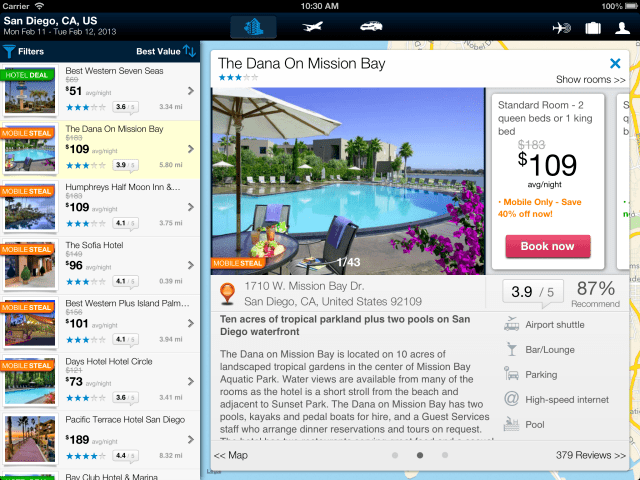Image resolution: width=640 pixels, height=480 pixels.
Task: Tap the Standard Room $109 price
Action: click(x=547, y=165)
